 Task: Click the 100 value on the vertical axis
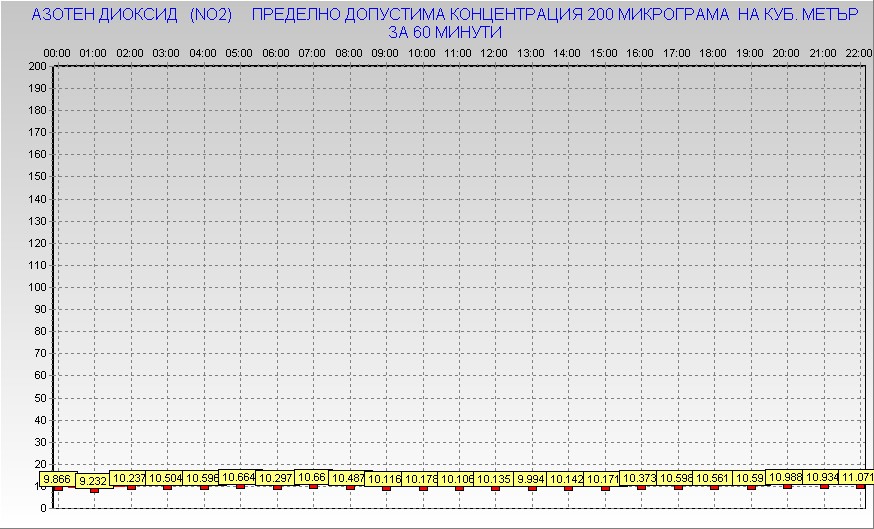coord(37,287)
